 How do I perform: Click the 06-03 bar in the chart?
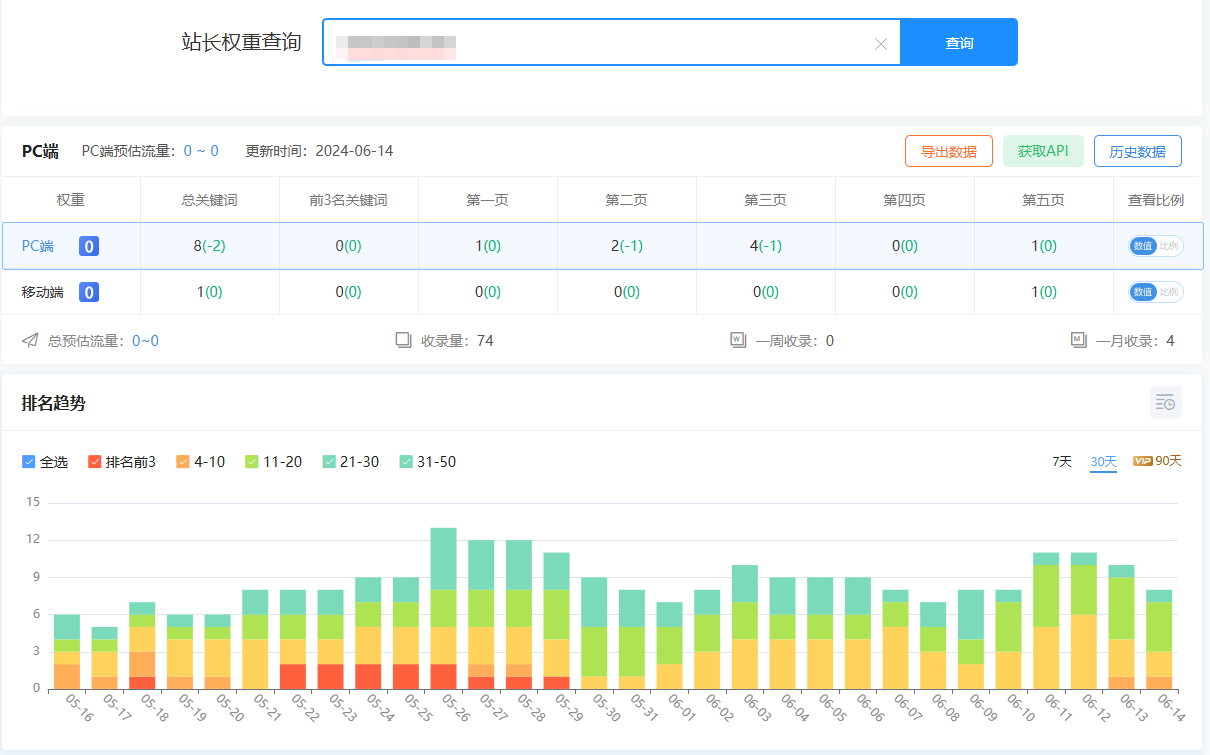745,627
